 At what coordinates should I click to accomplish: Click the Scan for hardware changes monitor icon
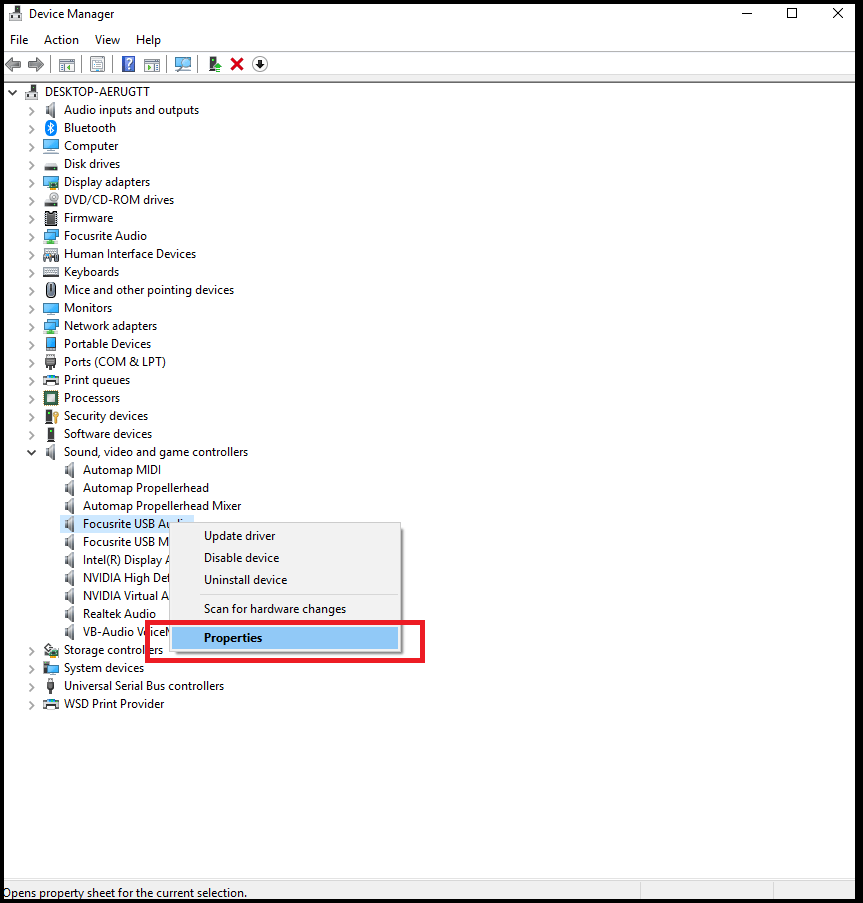183,64
